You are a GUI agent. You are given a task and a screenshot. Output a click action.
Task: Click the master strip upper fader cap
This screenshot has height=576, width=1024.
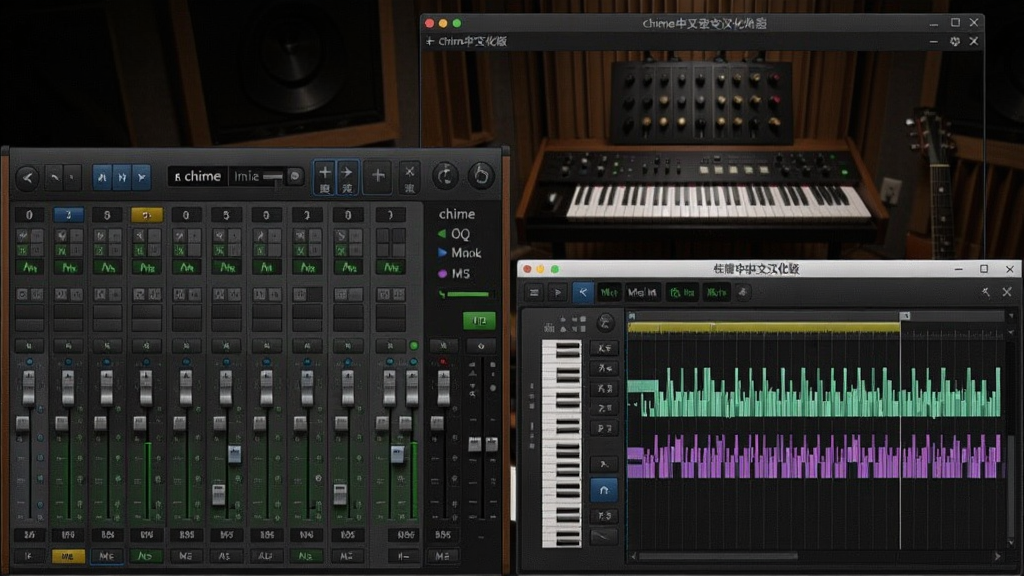pos(443,386)
